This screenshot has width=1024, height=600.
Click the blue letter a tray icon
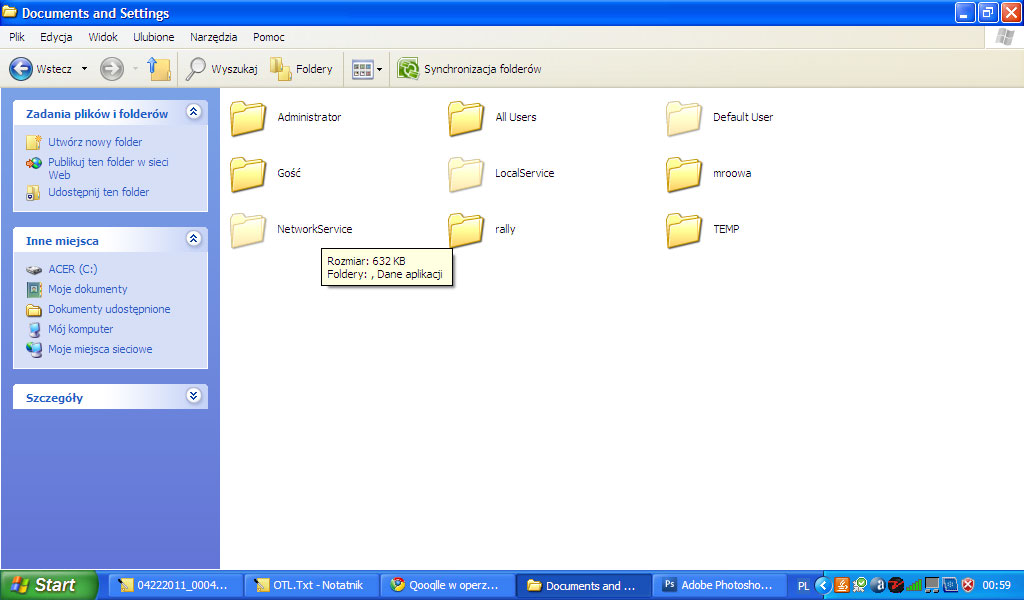point(878,585)
